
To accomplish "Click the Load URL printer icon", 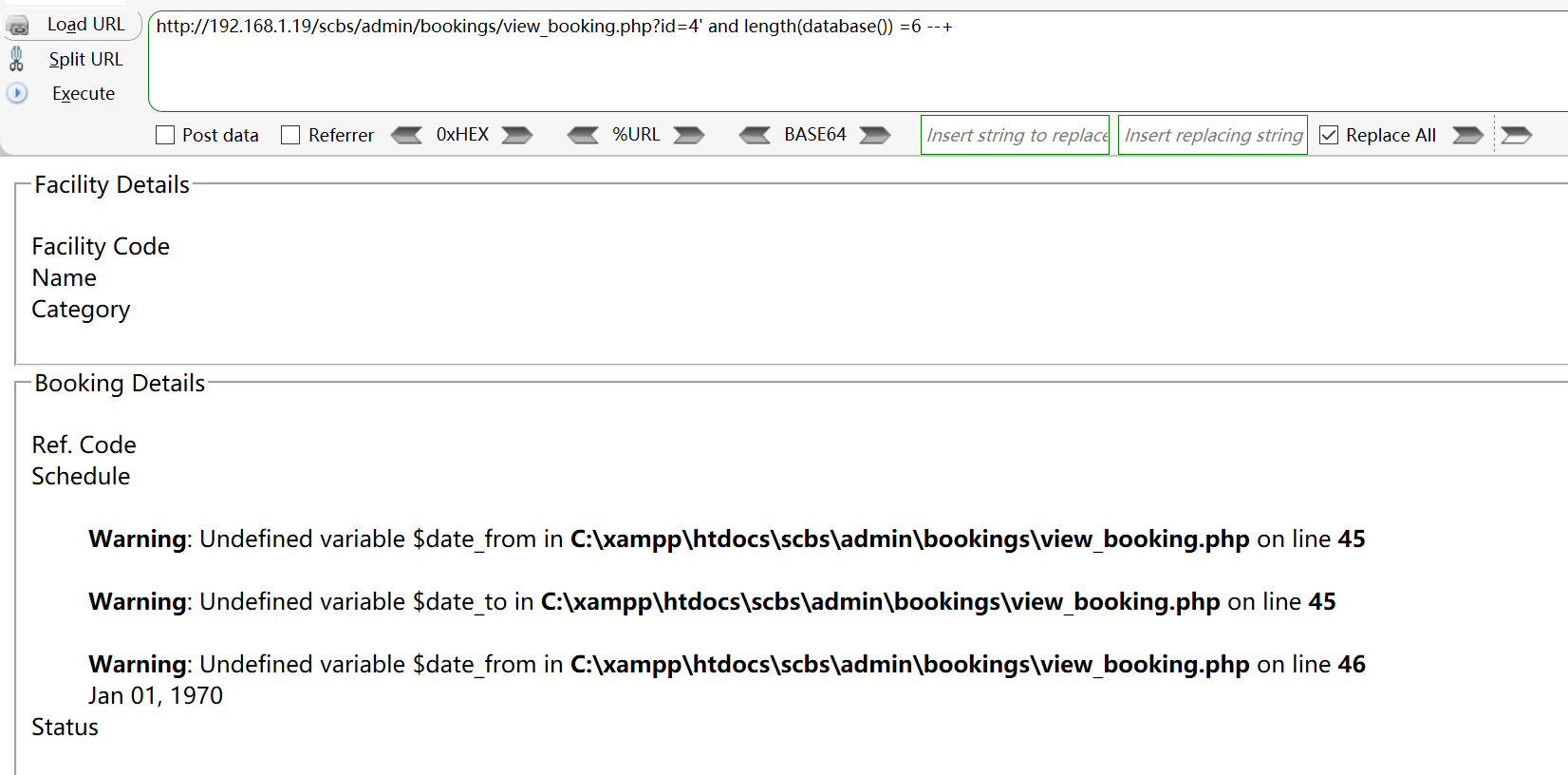I will click(18, 26).
